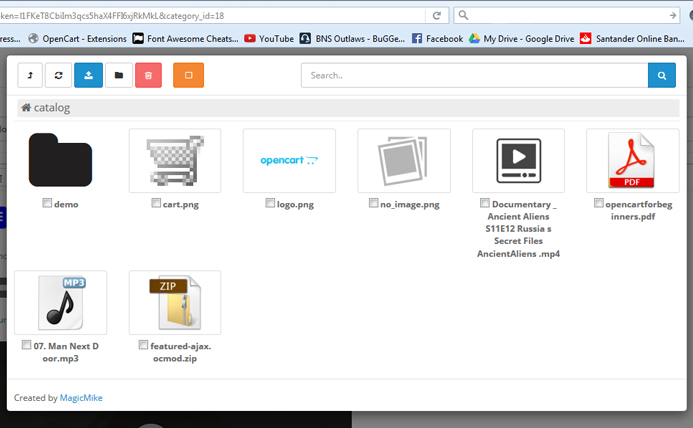Click the blue upload button
Viewport: 693px width, 428px height.
[x=88, y=75]
